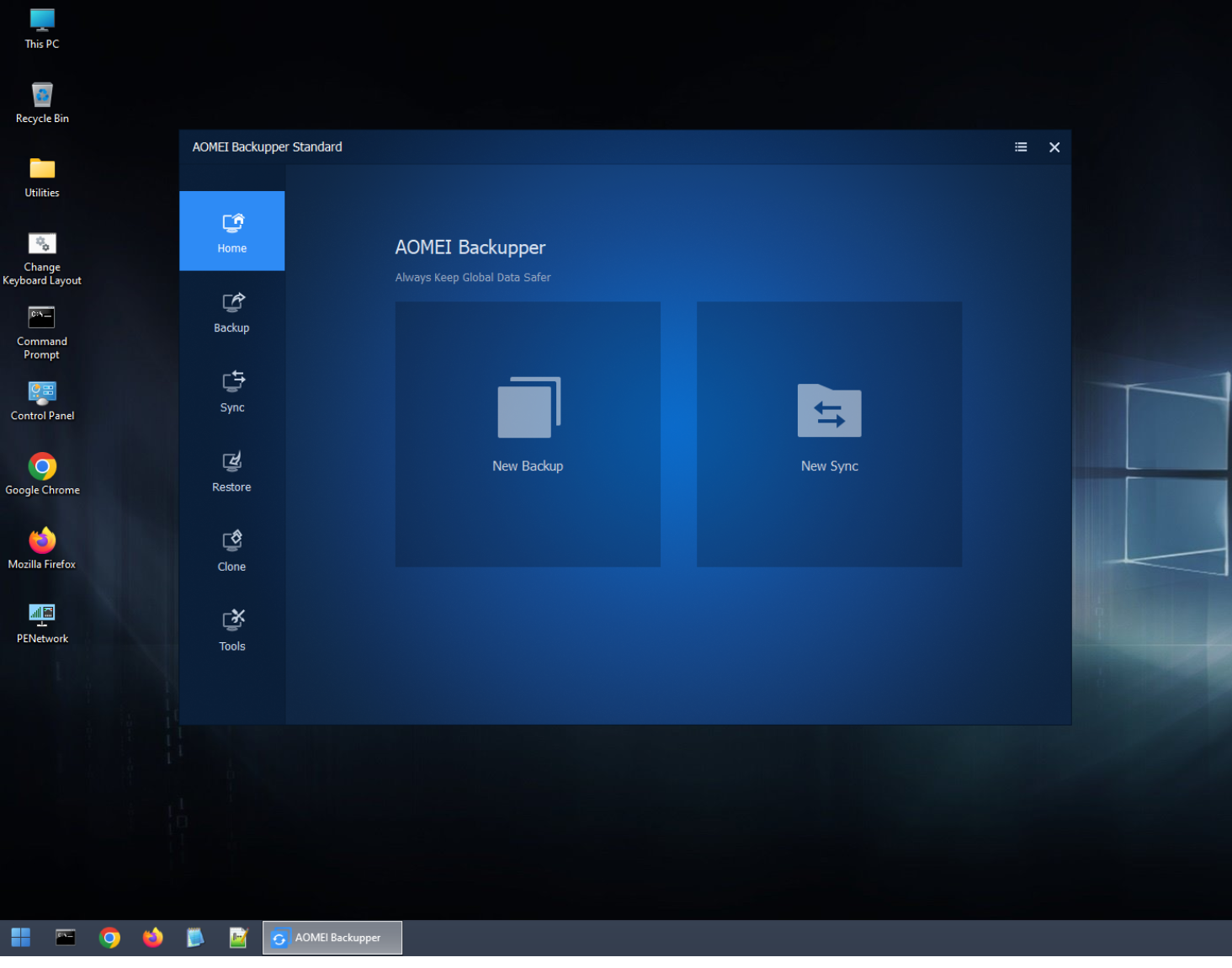Screen dimensions: 1232x968
Task: Open the Sync section in sidebar
Action: [231, 391]
